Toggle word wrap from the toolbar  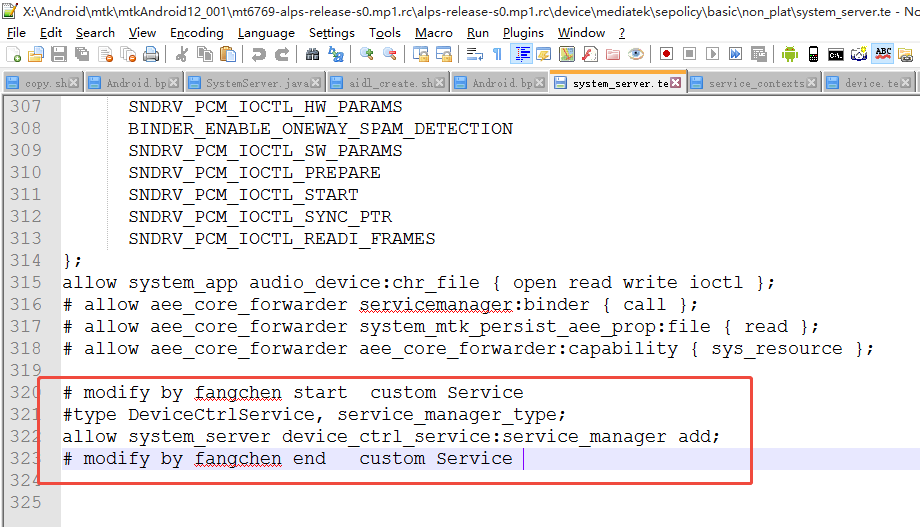tap(475, 55)
